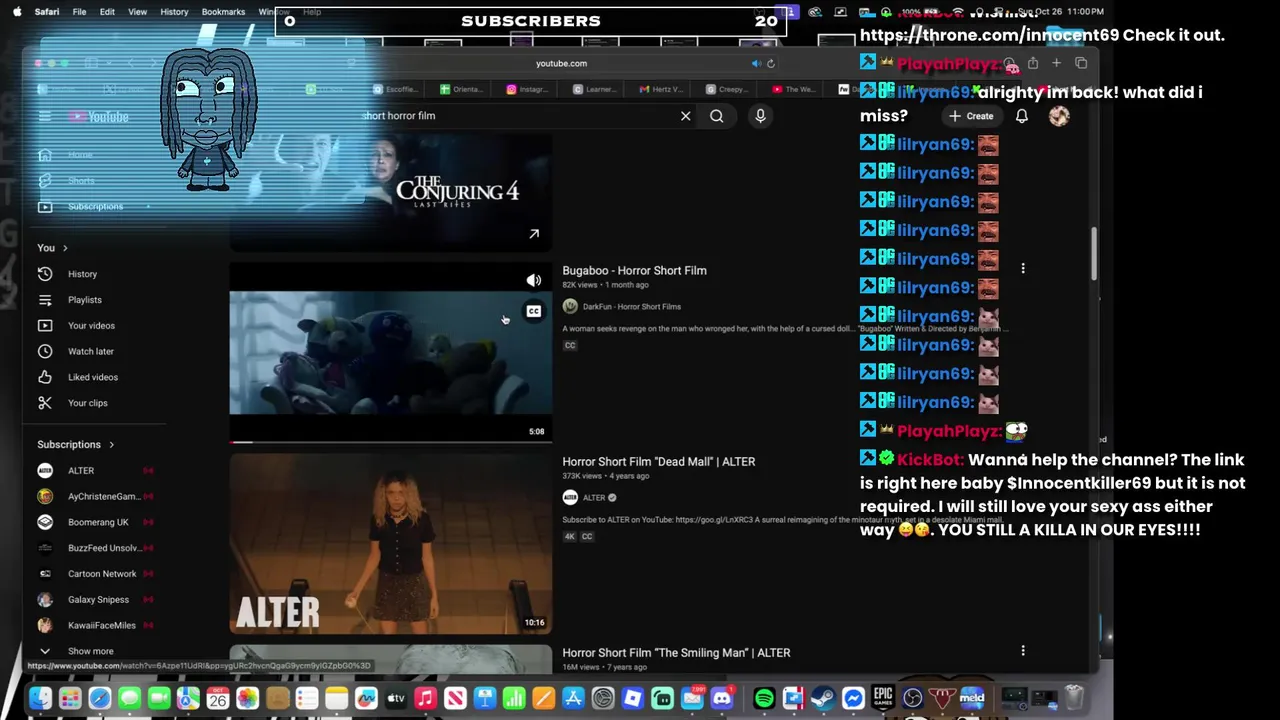
Task: Open Finder from the Dock
Action: 40,698
